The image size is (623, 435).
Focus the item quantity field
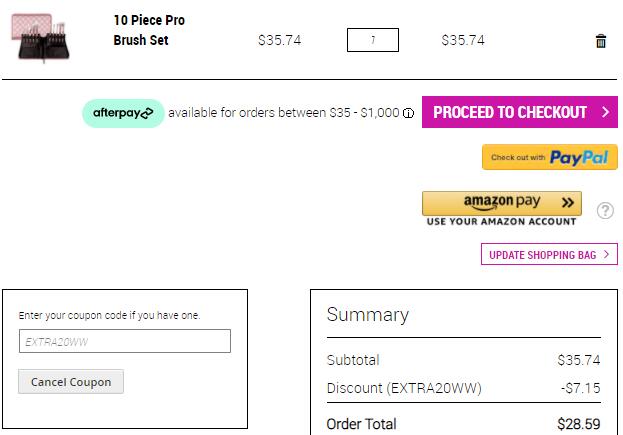pos(372,40)
